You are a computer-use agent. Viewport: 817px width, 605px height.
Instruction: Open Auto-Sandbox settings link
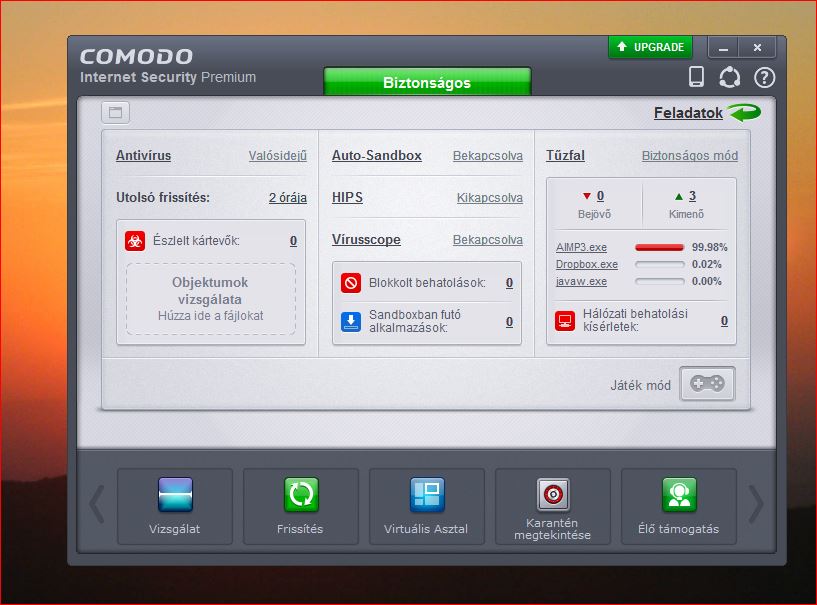[377, 155]
